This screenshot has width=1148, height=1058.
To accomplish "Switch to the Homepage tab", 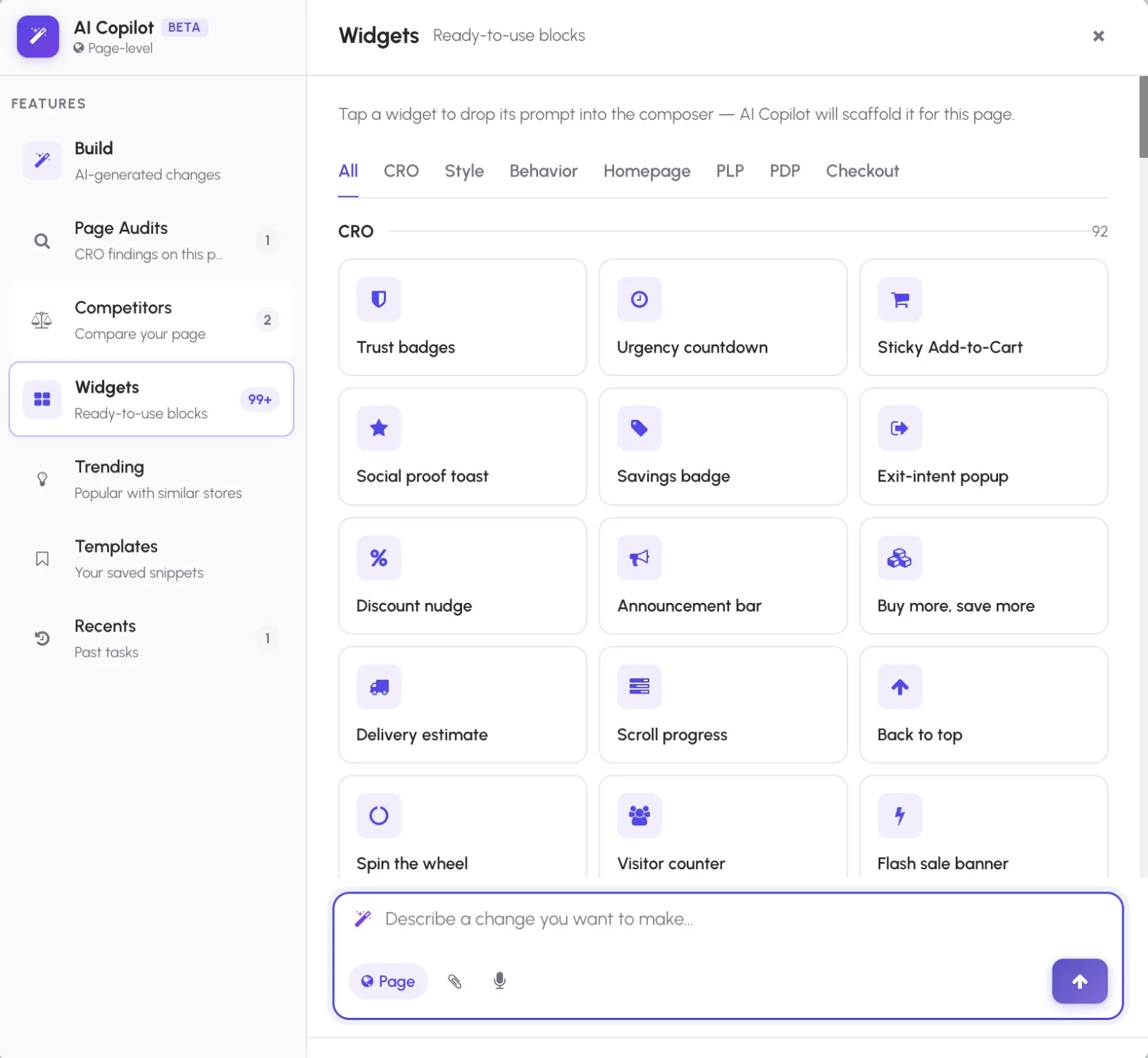I will tap(646, 171).
